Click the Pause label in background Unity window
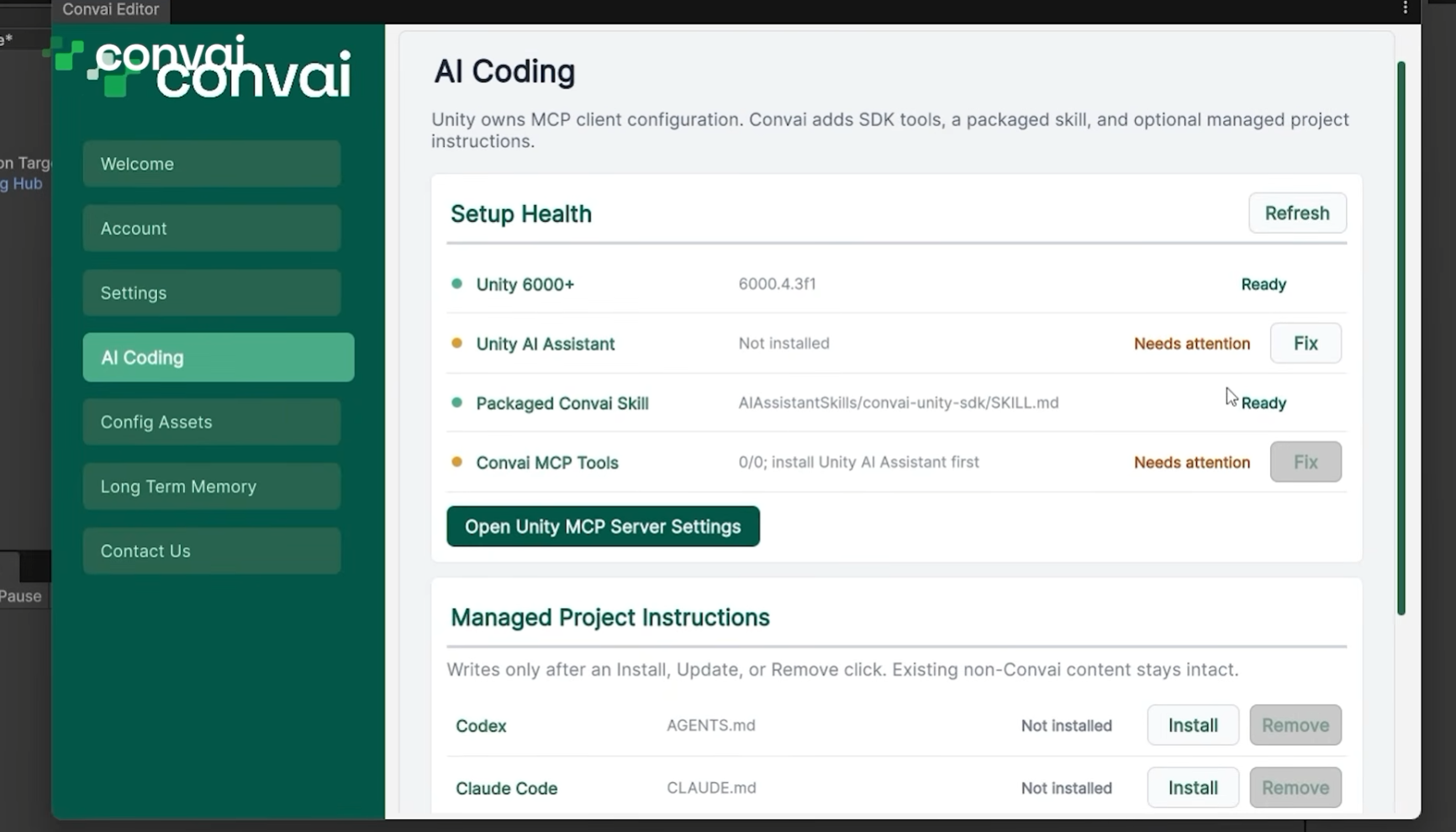This screenshot has width=1456, height=832. click(20, 596)
